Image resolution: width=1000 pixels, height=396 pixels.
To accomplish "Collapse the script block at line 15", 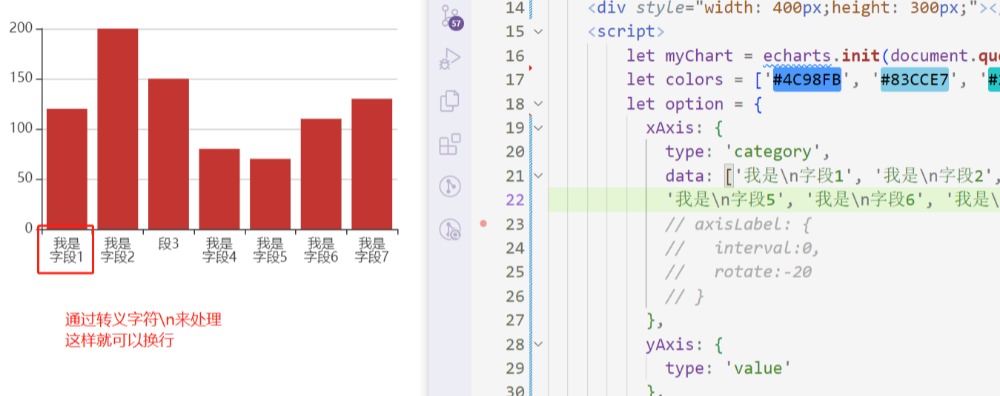I will tap(538, 31).
